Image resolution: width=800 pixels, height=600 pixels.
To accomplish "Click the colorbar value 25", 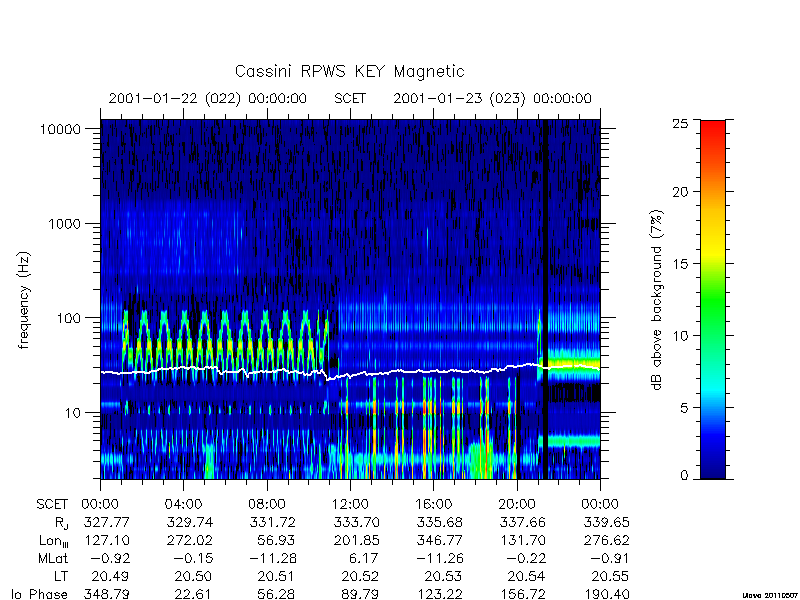I will (x=680, y=123).
